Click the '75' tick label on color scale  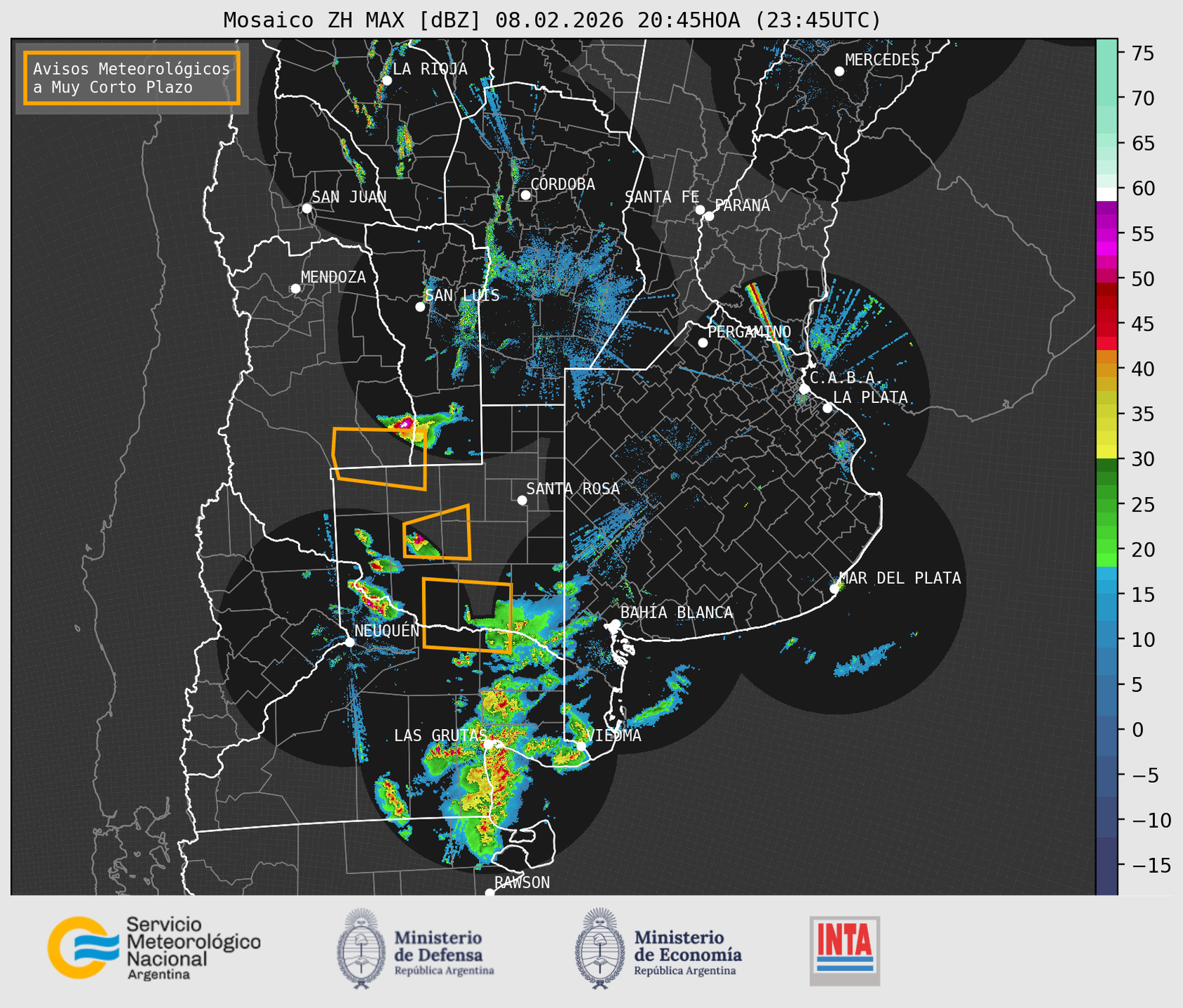point(1142,53)
